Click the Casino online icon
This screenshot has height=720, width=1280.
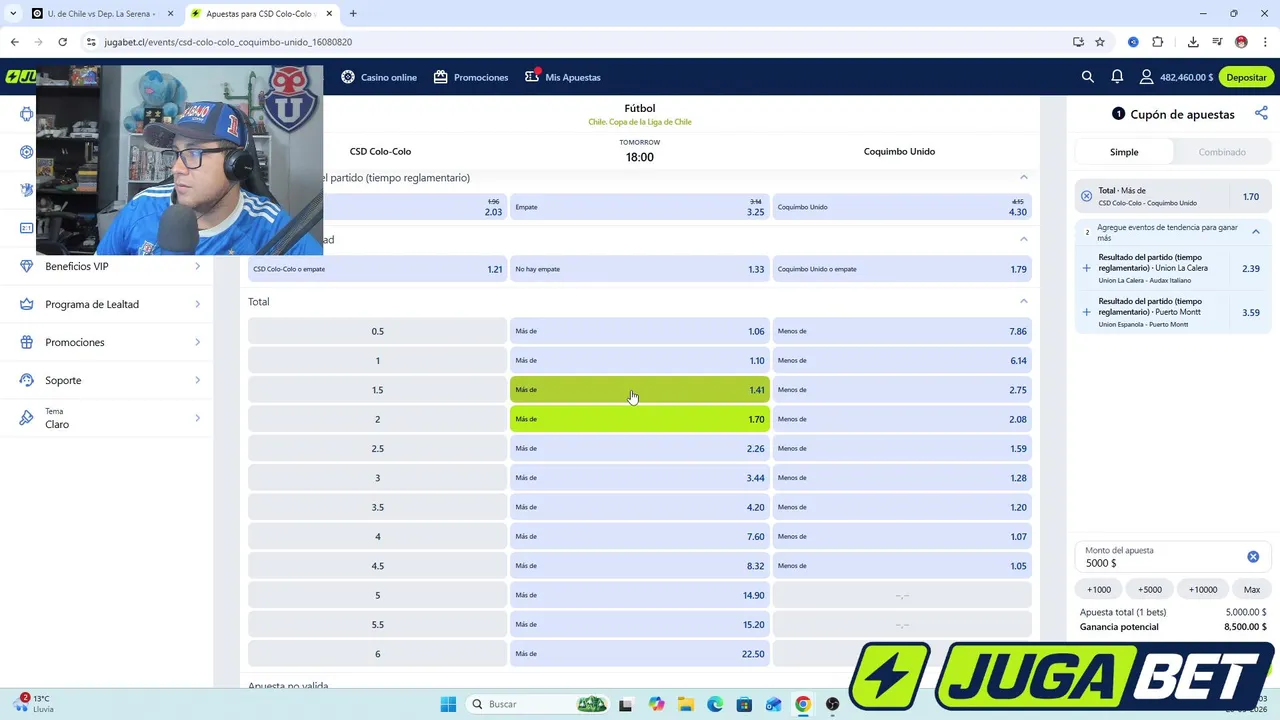coord(348,77)
